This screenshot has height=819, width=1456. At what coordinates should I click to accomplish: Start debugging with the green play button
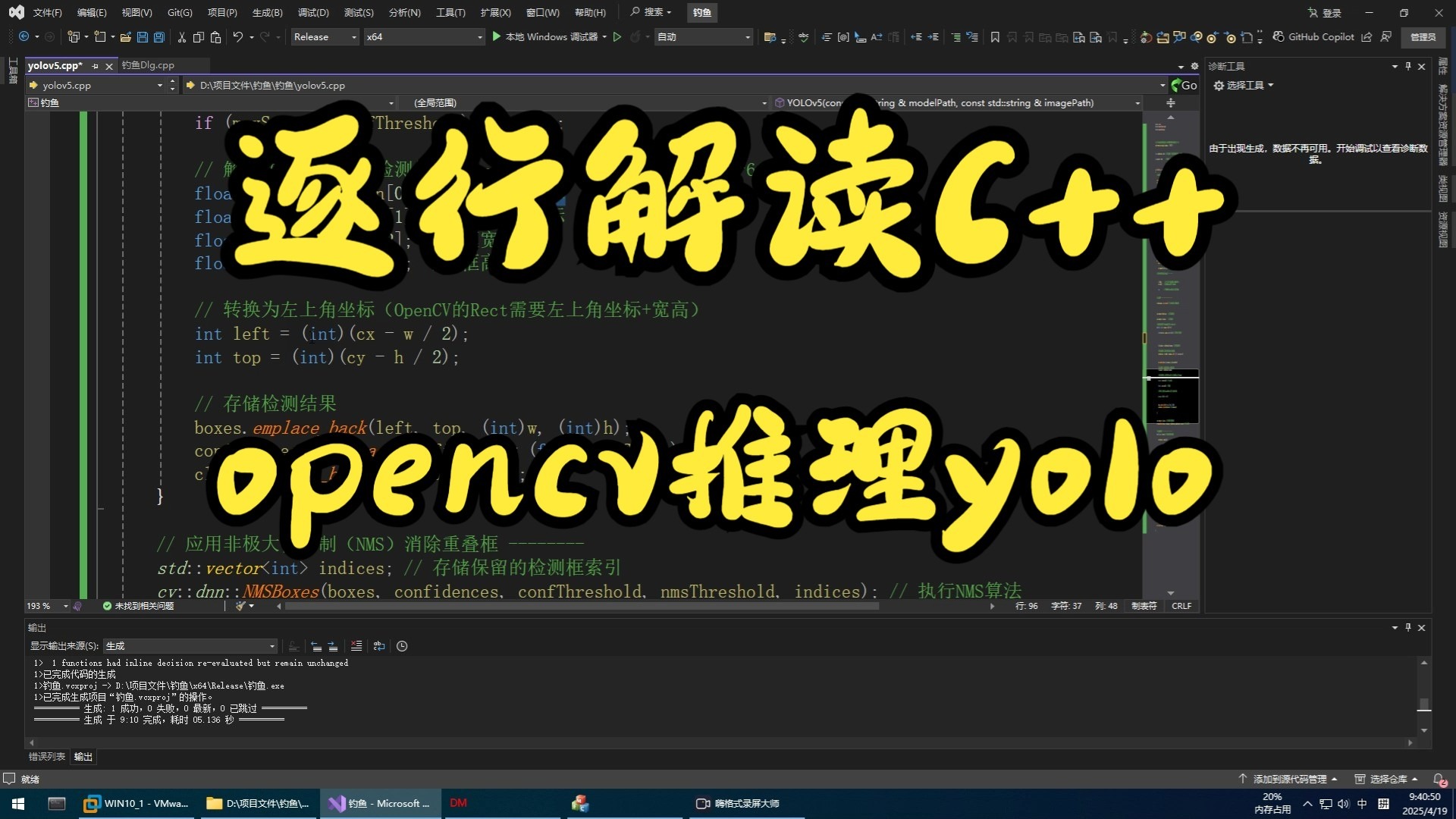[x=497, y=36]
